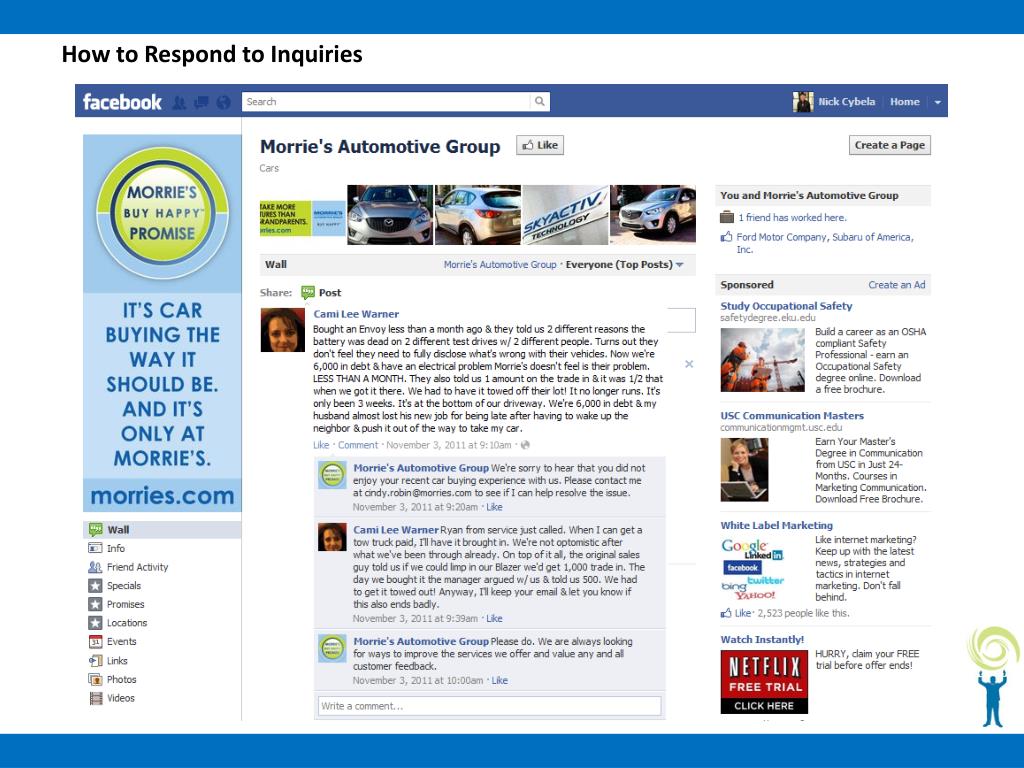Open notifications globe icon in header
The width and height of the screenshot is (1024, 768).
coord(223,102)
